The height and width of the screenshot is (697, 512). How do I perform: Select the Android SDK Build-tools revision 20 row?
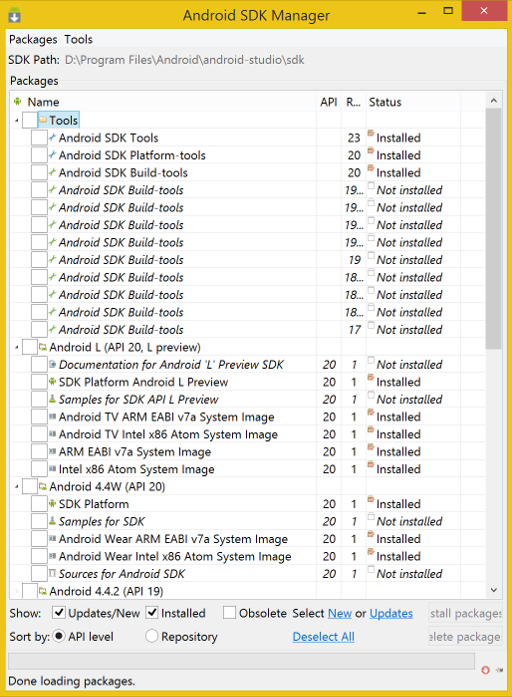click(x=248, y=172)
